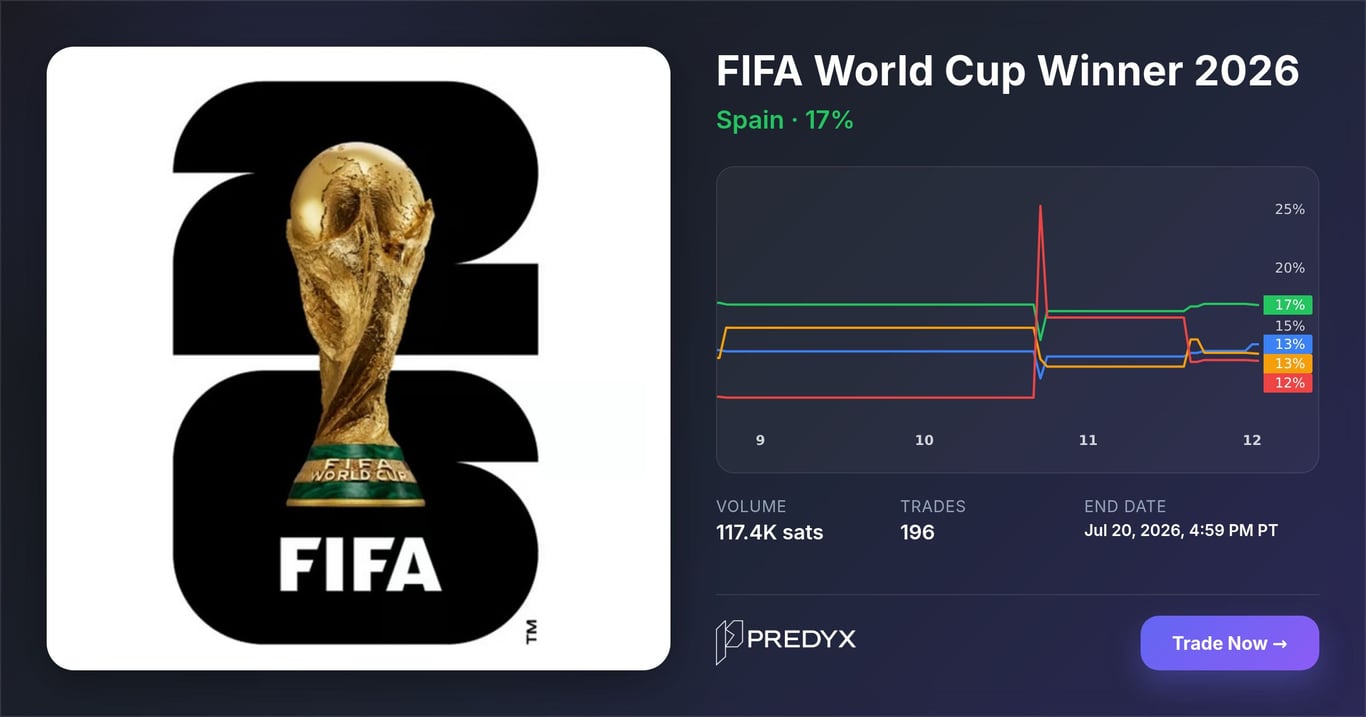This screenshot has width=1366, height=717.
Task: Click the date label 11 on chart axis
Action: coord(1088,440)
